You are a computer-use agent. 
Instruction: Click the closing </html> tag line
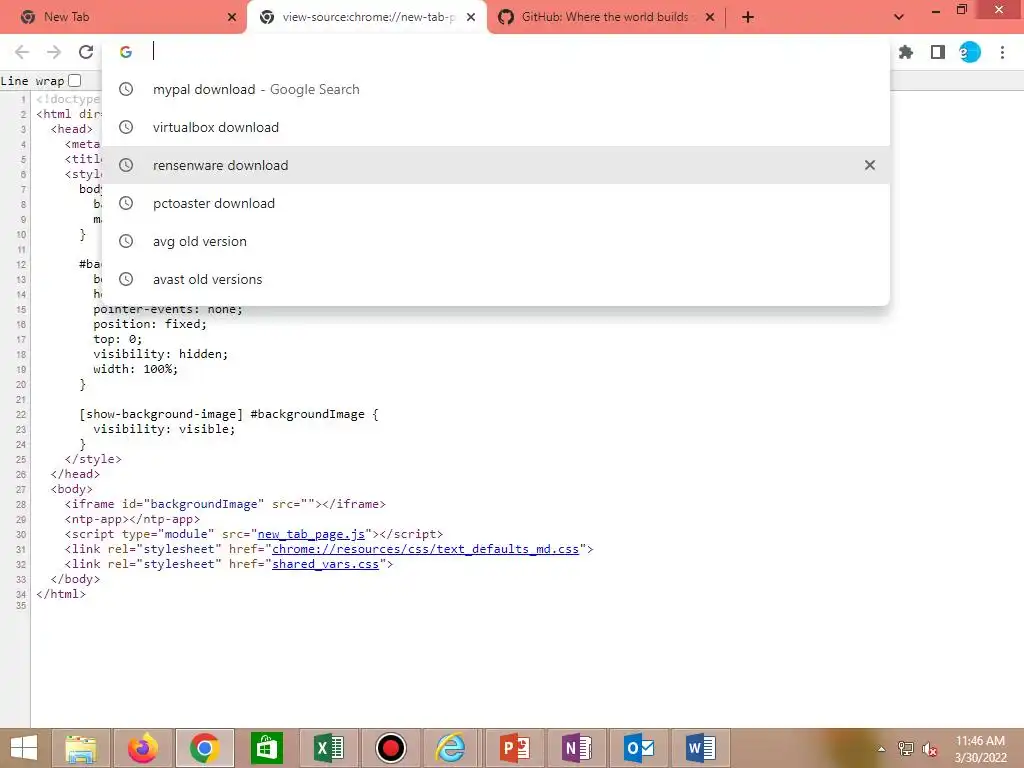coord(61,594)
